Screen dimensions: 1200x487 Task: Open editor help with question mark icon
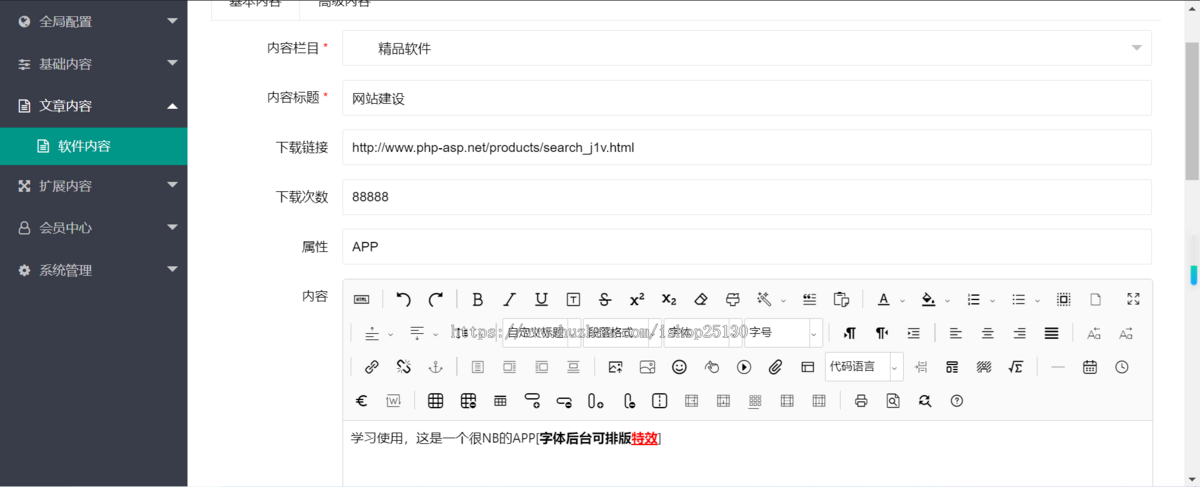click(957, 401)
